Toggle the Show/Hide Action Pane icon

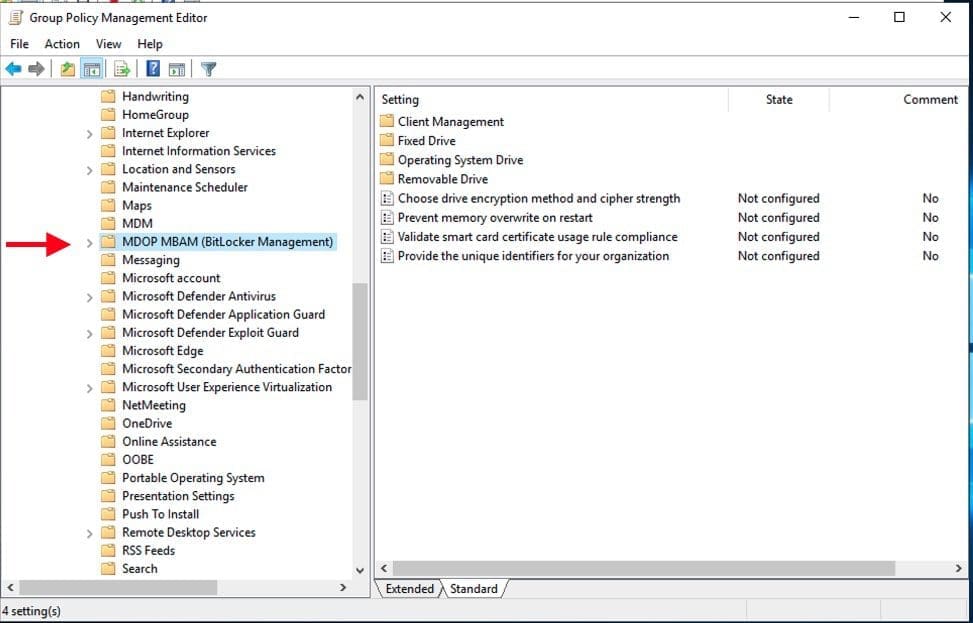[x=176, y=69]
